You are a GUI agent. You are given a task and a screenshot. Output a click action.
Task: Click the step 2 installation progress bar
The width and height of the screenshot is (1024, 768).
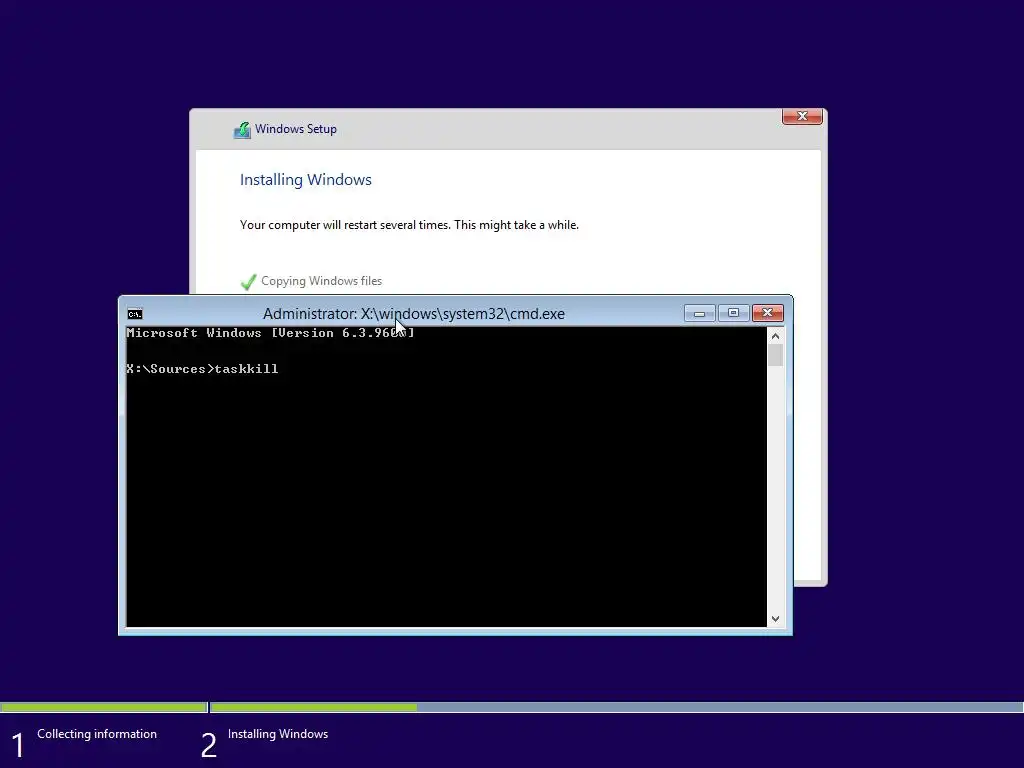617,707
